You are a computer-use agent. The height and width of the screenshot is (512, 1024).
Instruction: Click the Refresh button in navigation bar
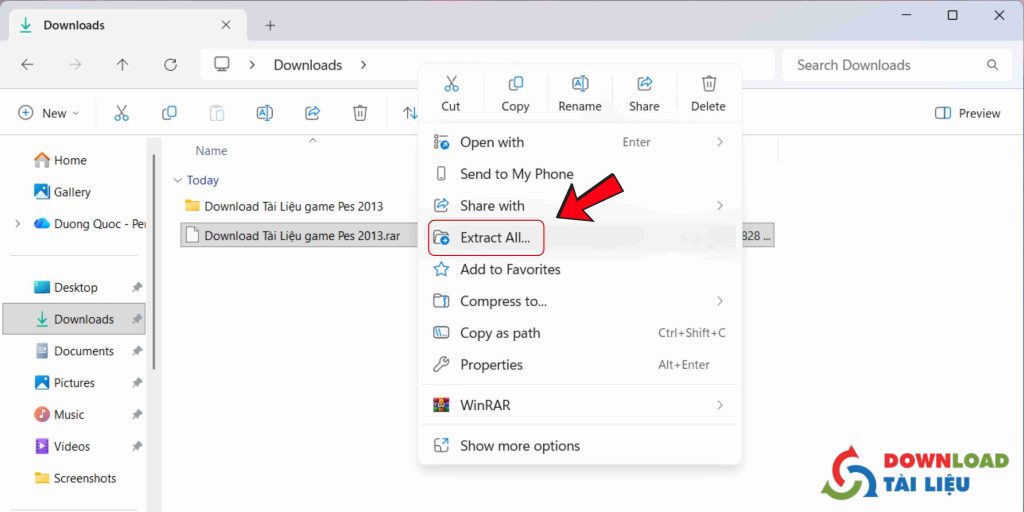click(170, 65)
